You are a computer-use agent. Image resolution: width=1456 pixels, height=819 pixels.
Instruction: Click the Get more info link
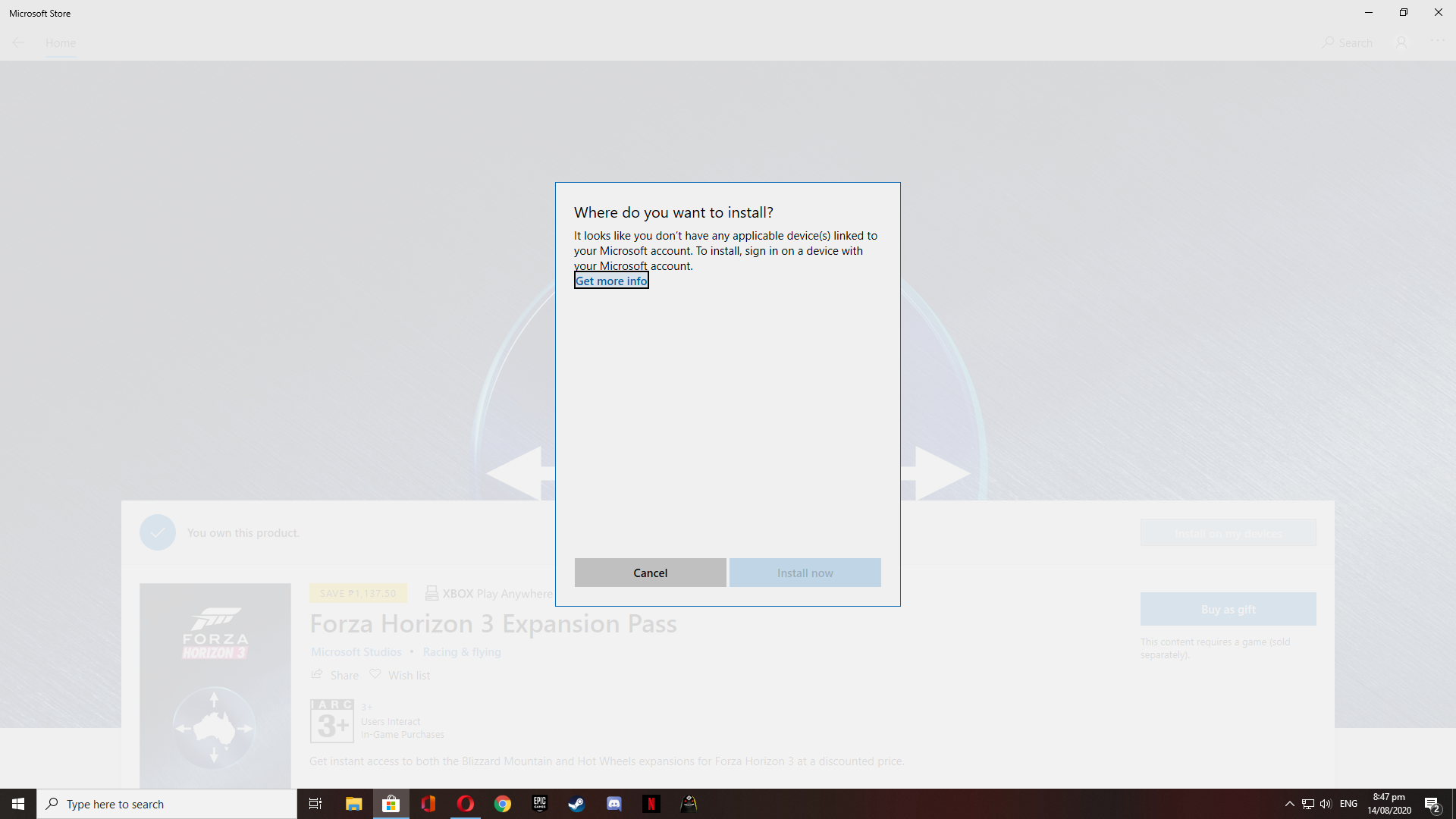[611, 281]
